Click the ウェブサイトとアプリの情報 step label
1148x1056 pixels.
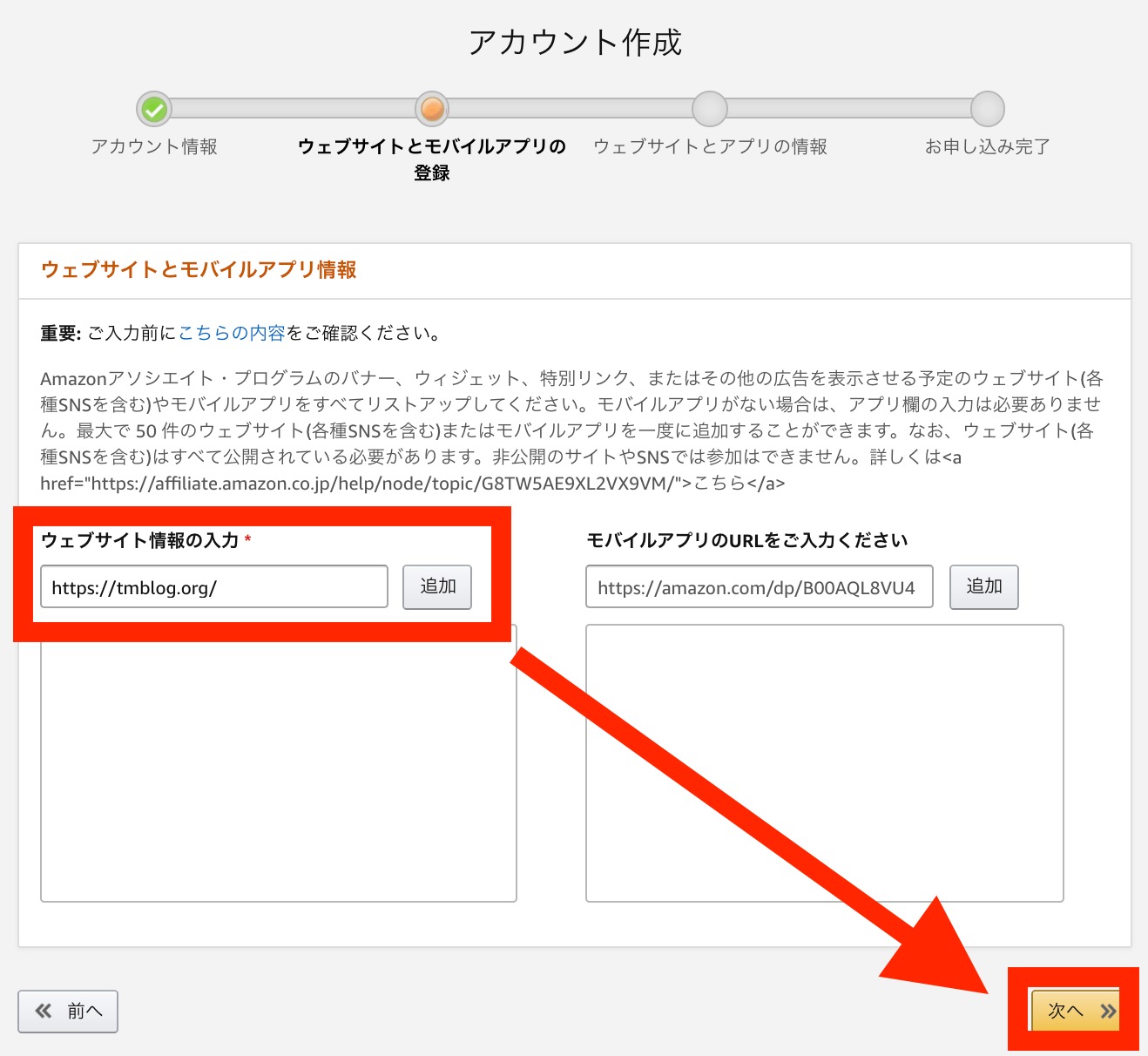point(710,146)
